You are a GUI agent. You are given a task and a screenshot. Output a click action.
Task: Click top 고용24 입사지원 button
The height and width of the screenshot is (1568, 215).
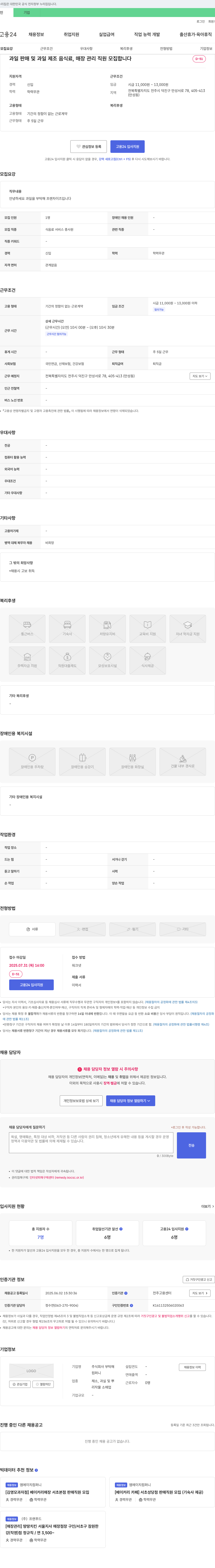[127, 147]
